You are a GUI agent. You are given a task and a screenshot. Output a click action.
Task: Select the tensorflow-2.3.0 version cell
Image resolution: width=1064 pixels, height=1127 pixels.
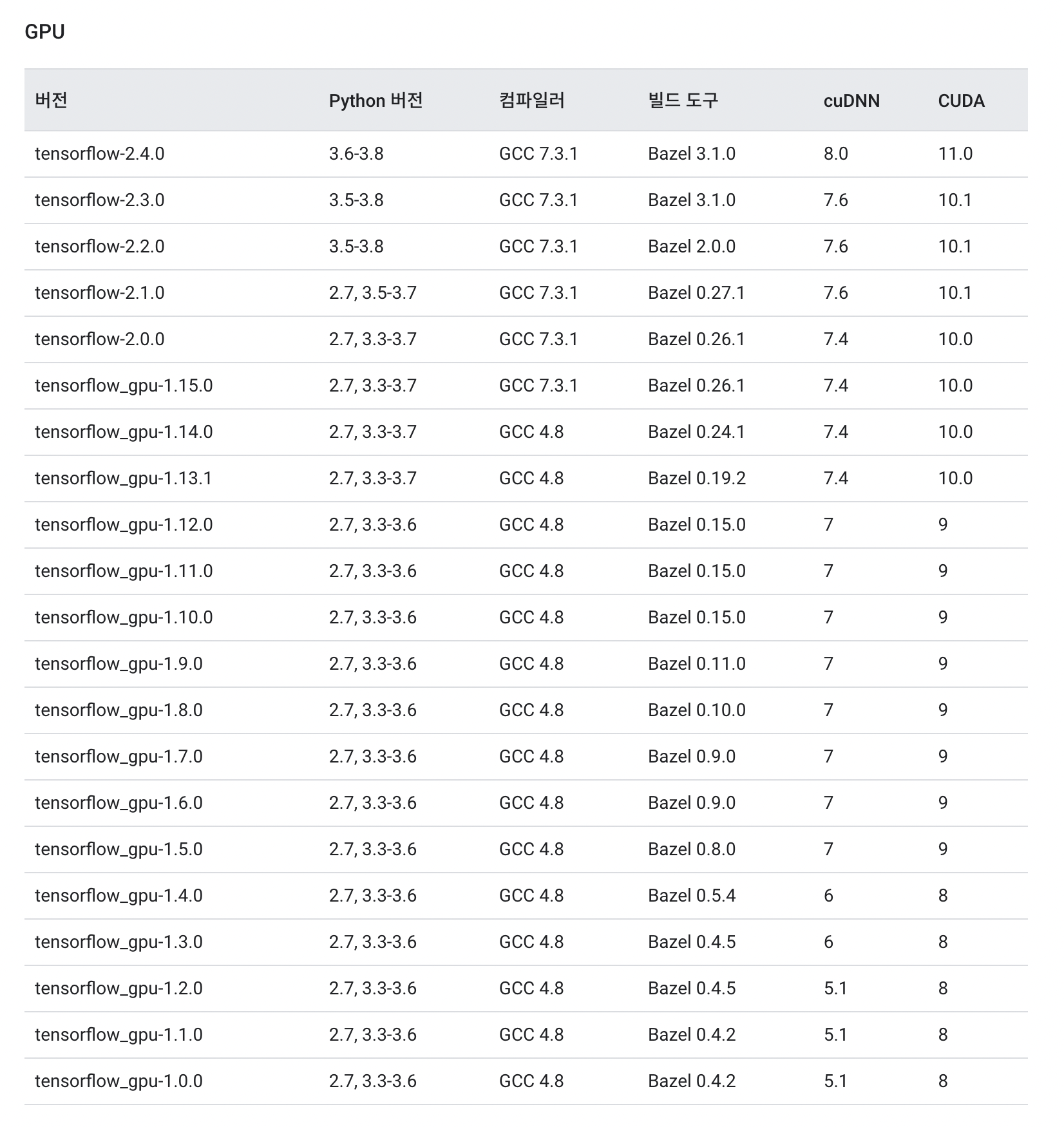coord(100,200)
